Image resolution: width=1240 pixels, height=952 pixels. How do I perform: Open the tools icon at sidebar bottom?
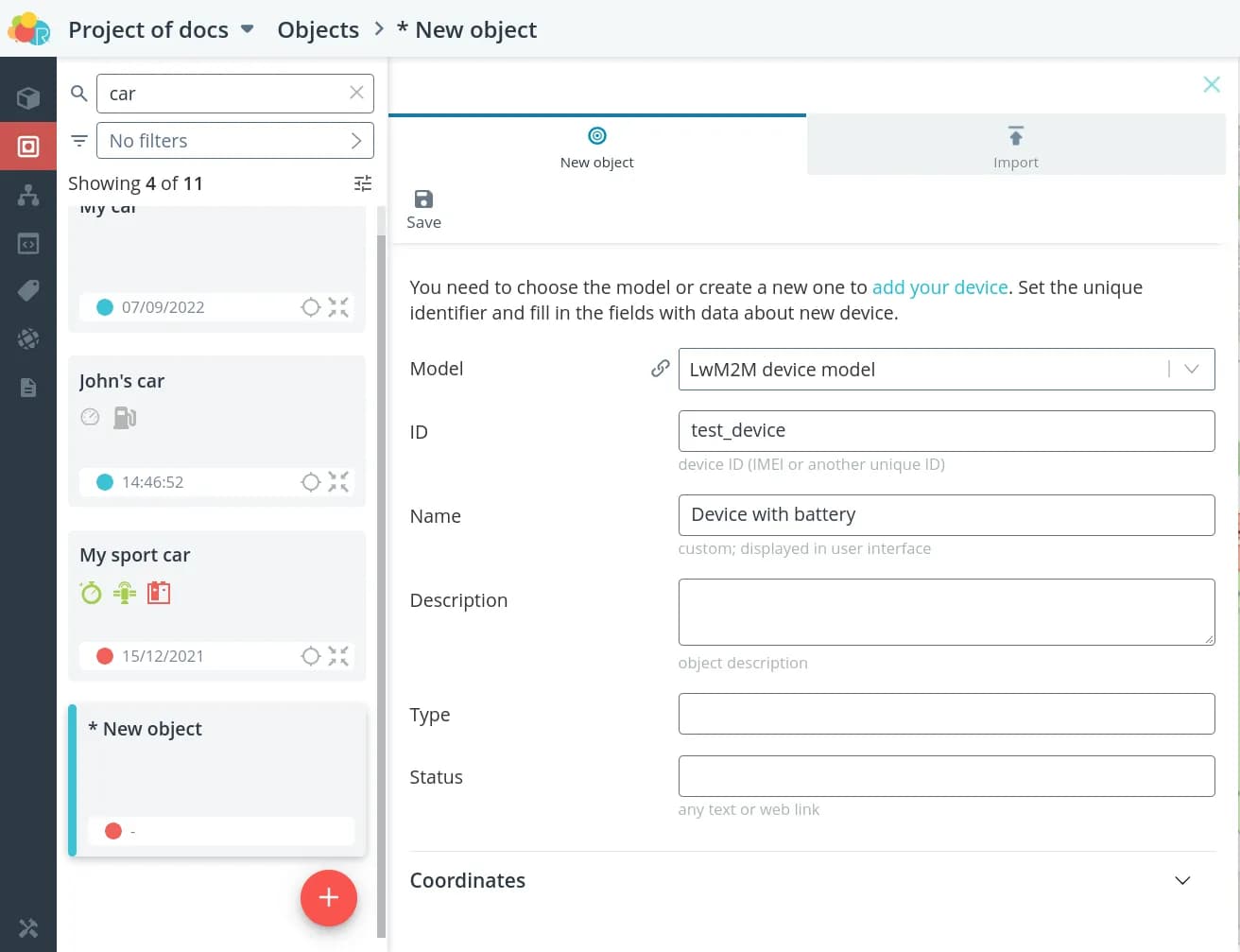(x=28, y=928)
